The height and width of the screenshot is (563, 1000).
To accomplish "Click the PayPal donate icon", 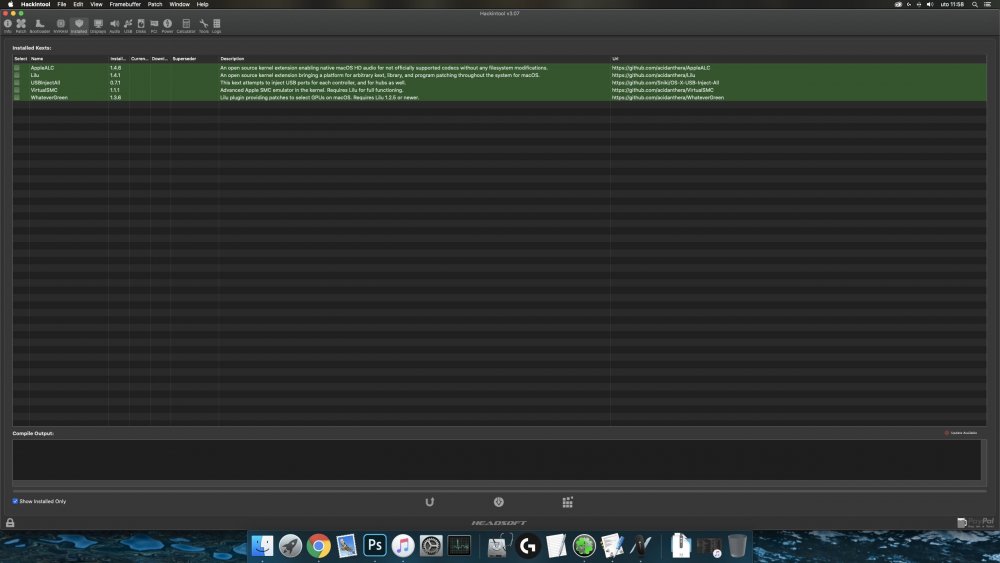I will tap(976, 522).
